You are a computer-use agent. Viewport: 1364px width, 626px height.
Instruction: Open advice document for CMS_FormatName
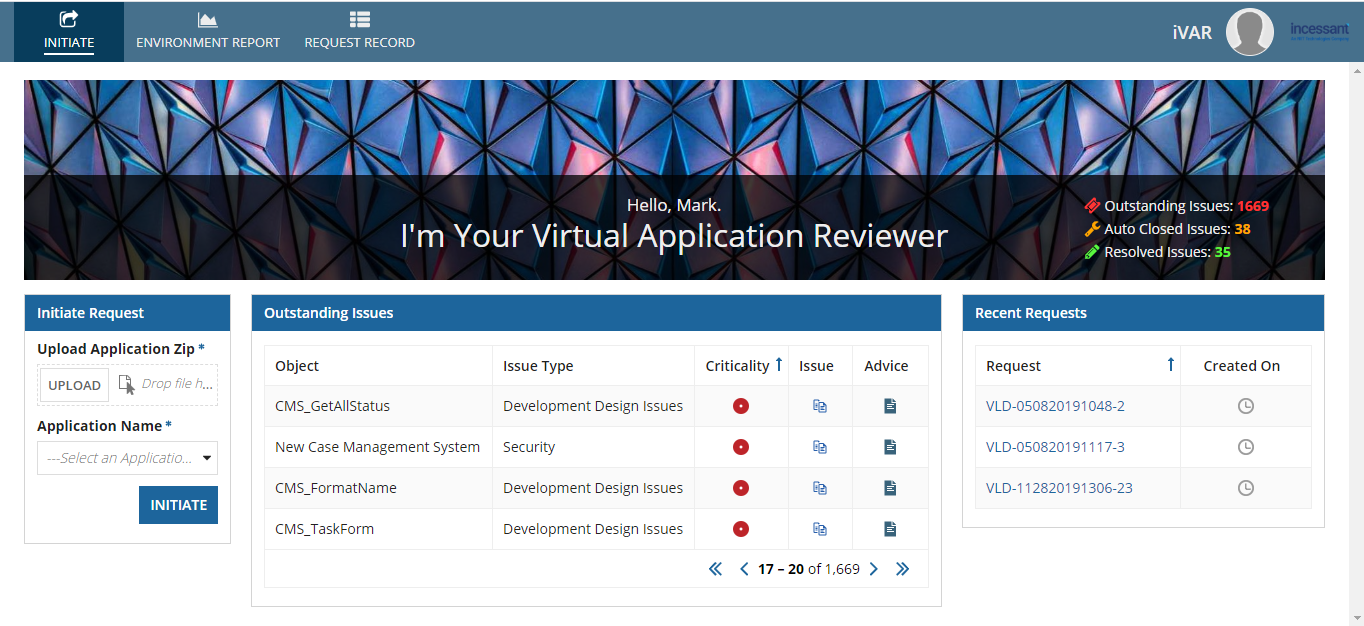(x=890, y=488)
